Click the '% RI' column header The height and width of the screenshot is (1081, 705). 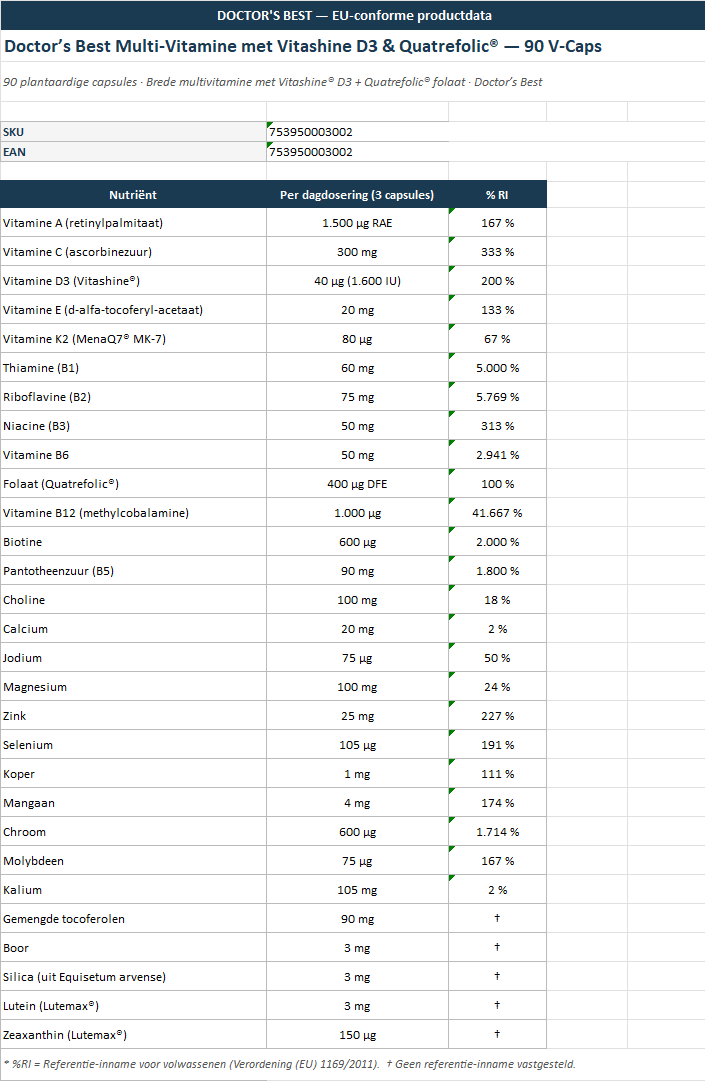coord(498,194)
